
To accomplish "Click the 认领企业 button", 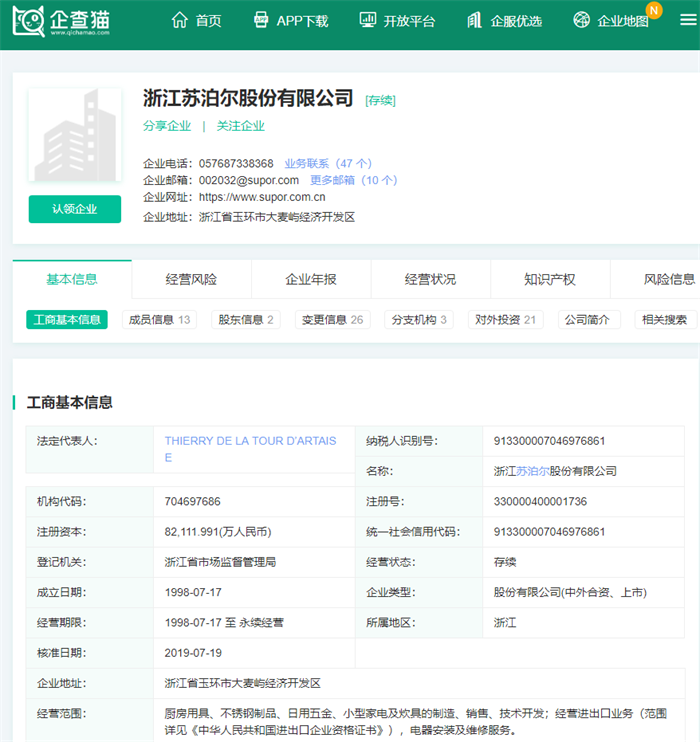I will click(x=75, y=209).
